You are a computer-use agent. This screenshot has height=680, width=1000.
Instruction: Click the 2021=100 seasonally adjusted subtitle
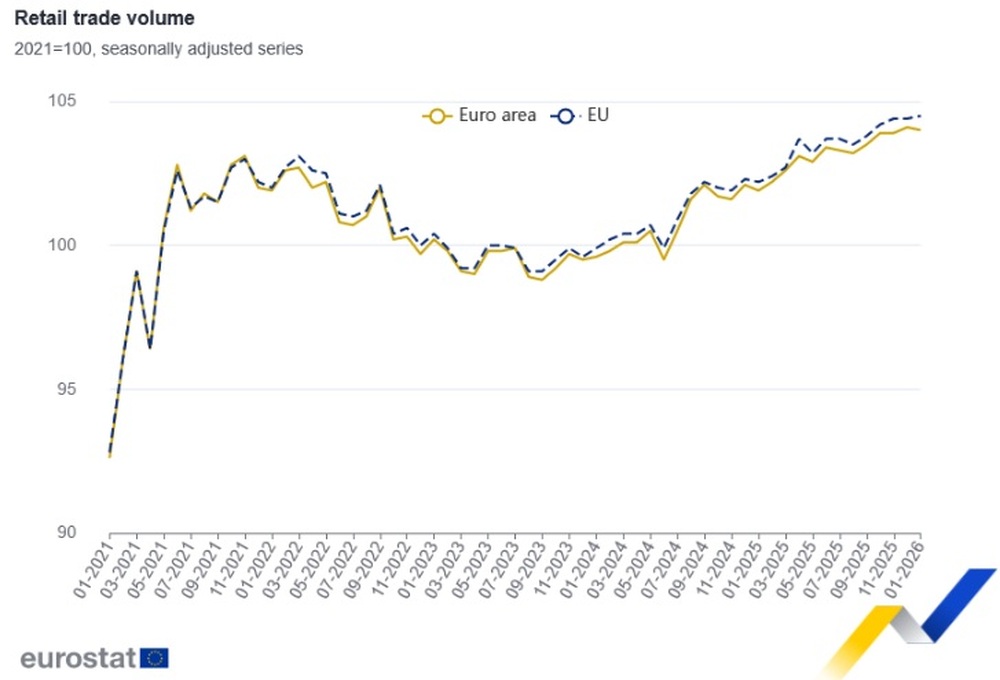coord(159,49)
